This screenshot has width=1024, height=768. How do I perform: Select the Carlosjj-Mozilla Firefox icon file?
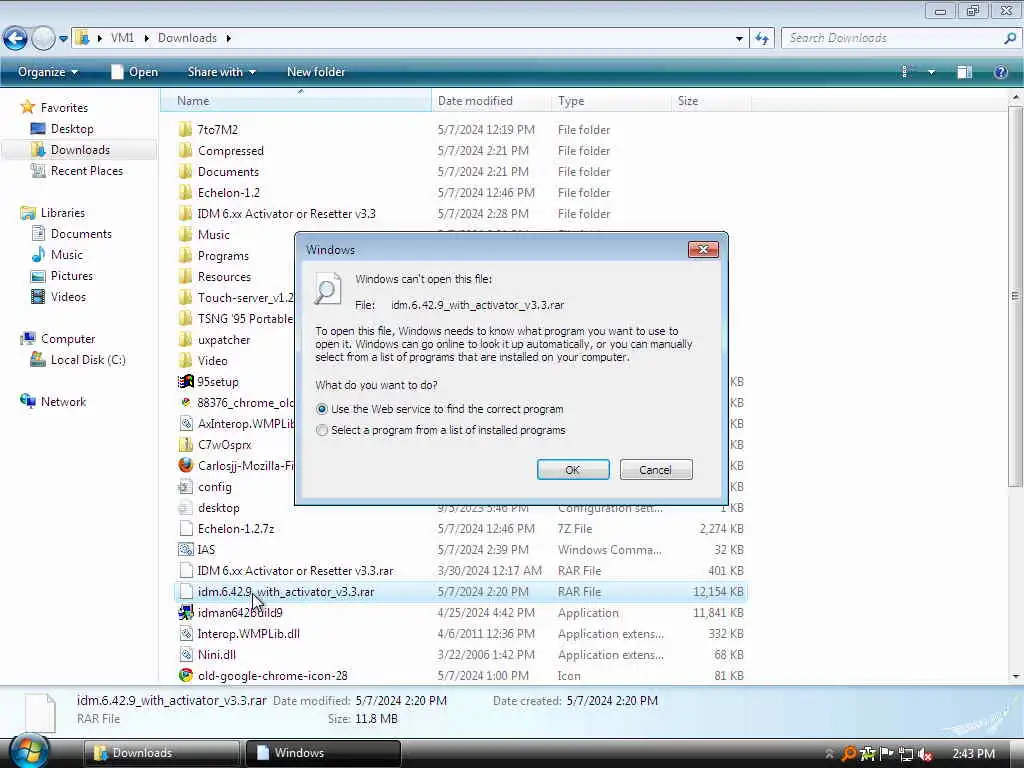click(x=185, y=465)
